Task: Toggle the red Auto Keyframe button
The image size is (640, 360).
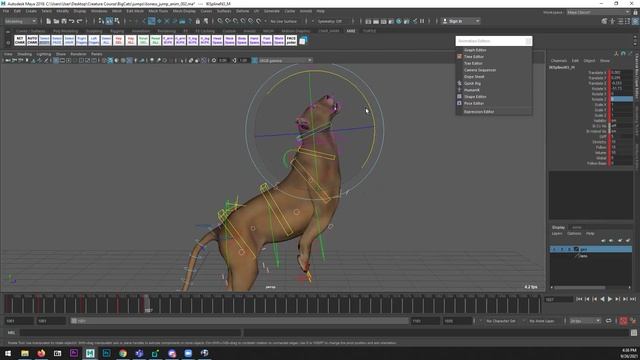Action: click(623, 321)
